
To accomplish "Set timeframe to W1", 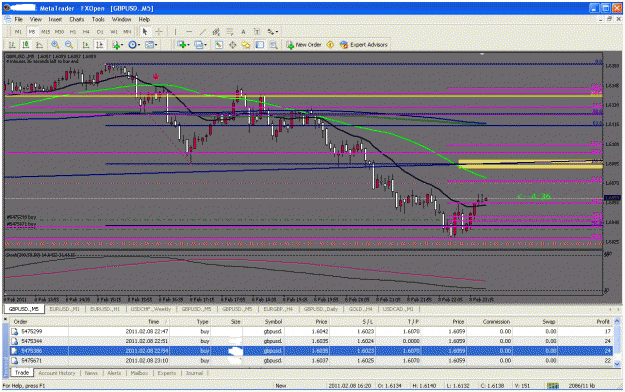I will point(114,32).
